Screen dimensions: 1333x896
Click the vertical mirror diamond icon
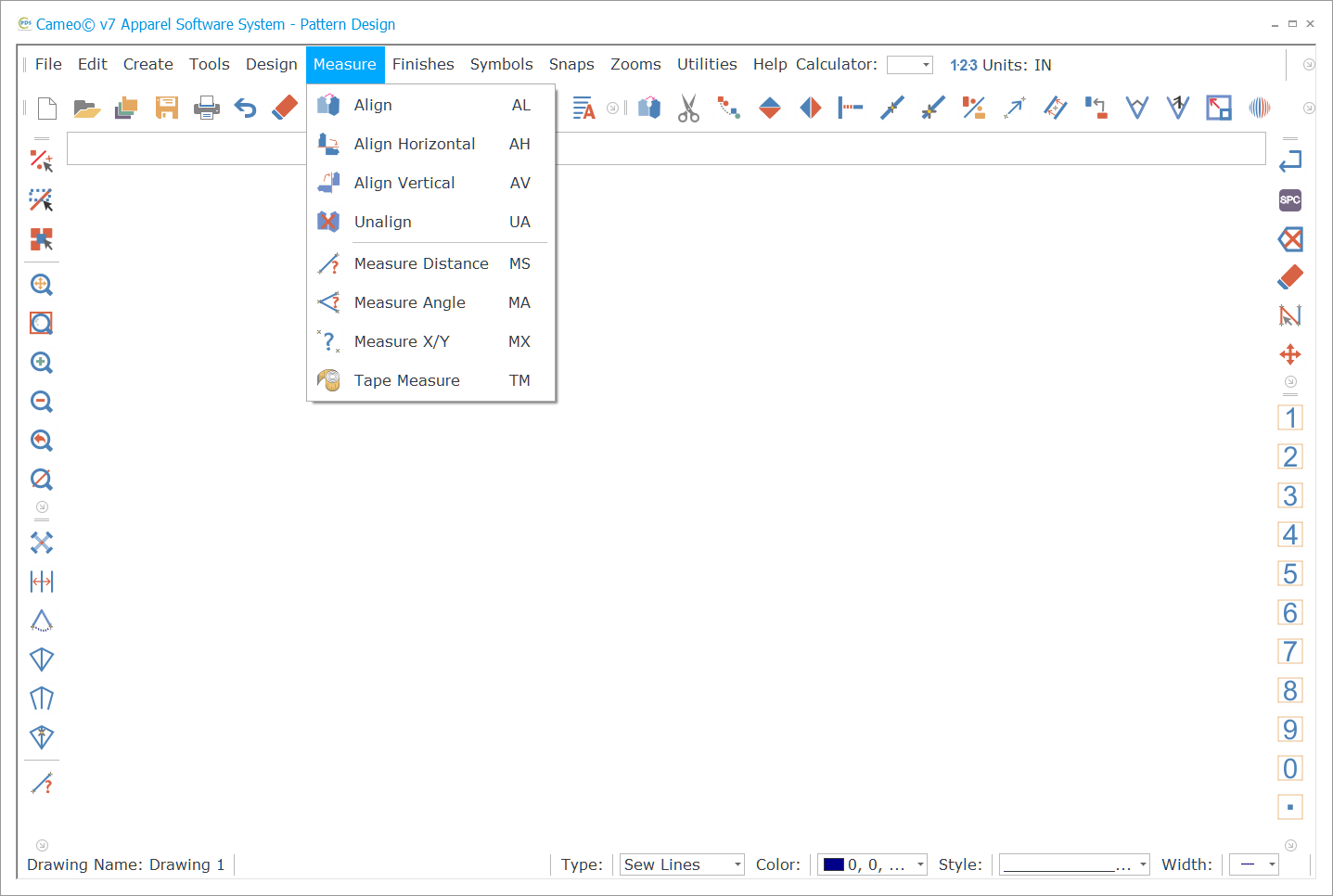click(770, 109)
